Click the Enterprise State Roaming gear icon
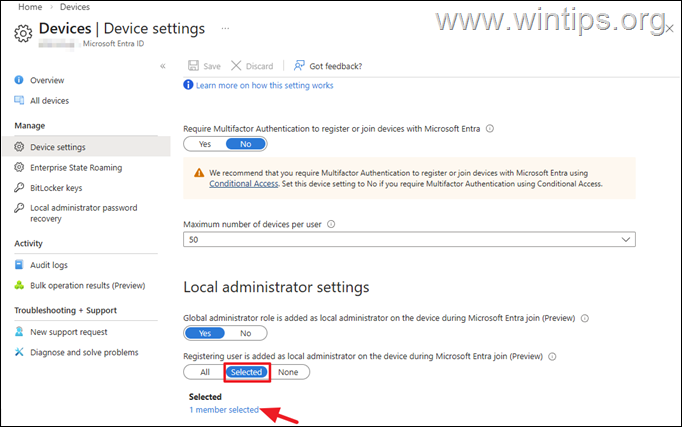Viewport: 682px width, 427px height. pyautogui.click(x=19, y=167)
